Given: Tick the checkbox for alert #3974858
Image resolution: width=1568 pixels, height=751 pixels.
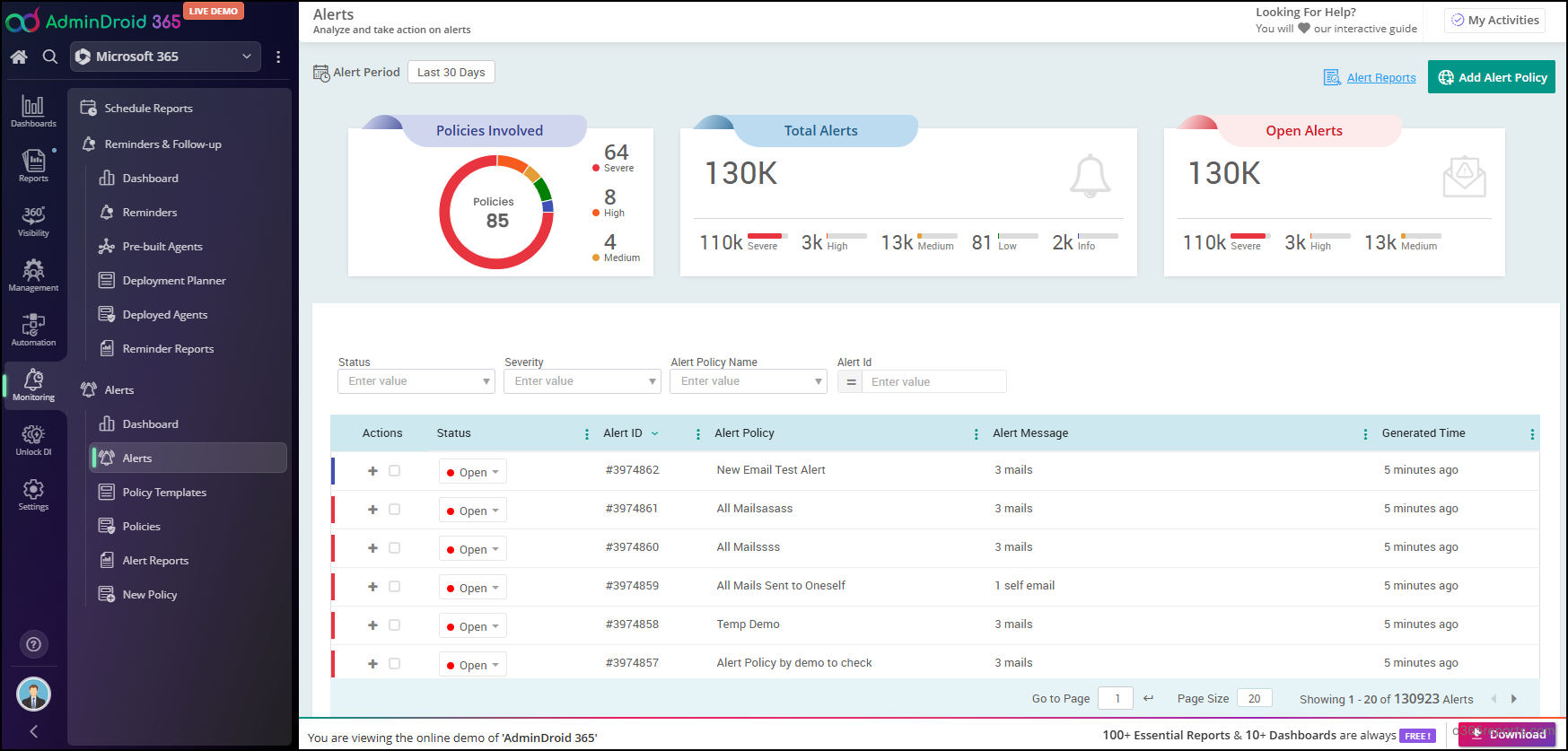Looking at the screenshot, I should pos(394,625).
